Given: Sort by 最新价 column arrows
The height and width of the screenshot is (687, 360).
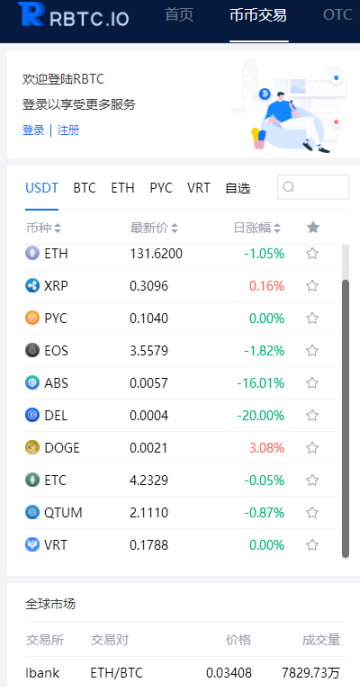Looking at the screenshot, I should tap(175, 228).
